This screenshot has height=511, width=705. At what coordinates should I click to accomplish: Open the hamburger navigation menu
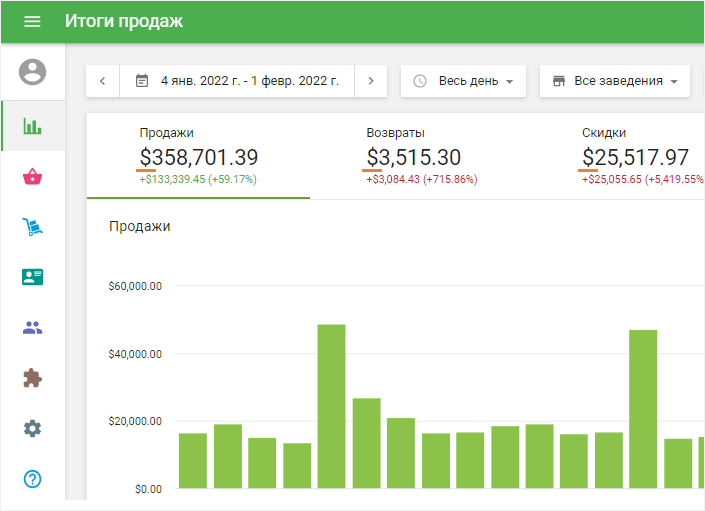tap(32, 21)
